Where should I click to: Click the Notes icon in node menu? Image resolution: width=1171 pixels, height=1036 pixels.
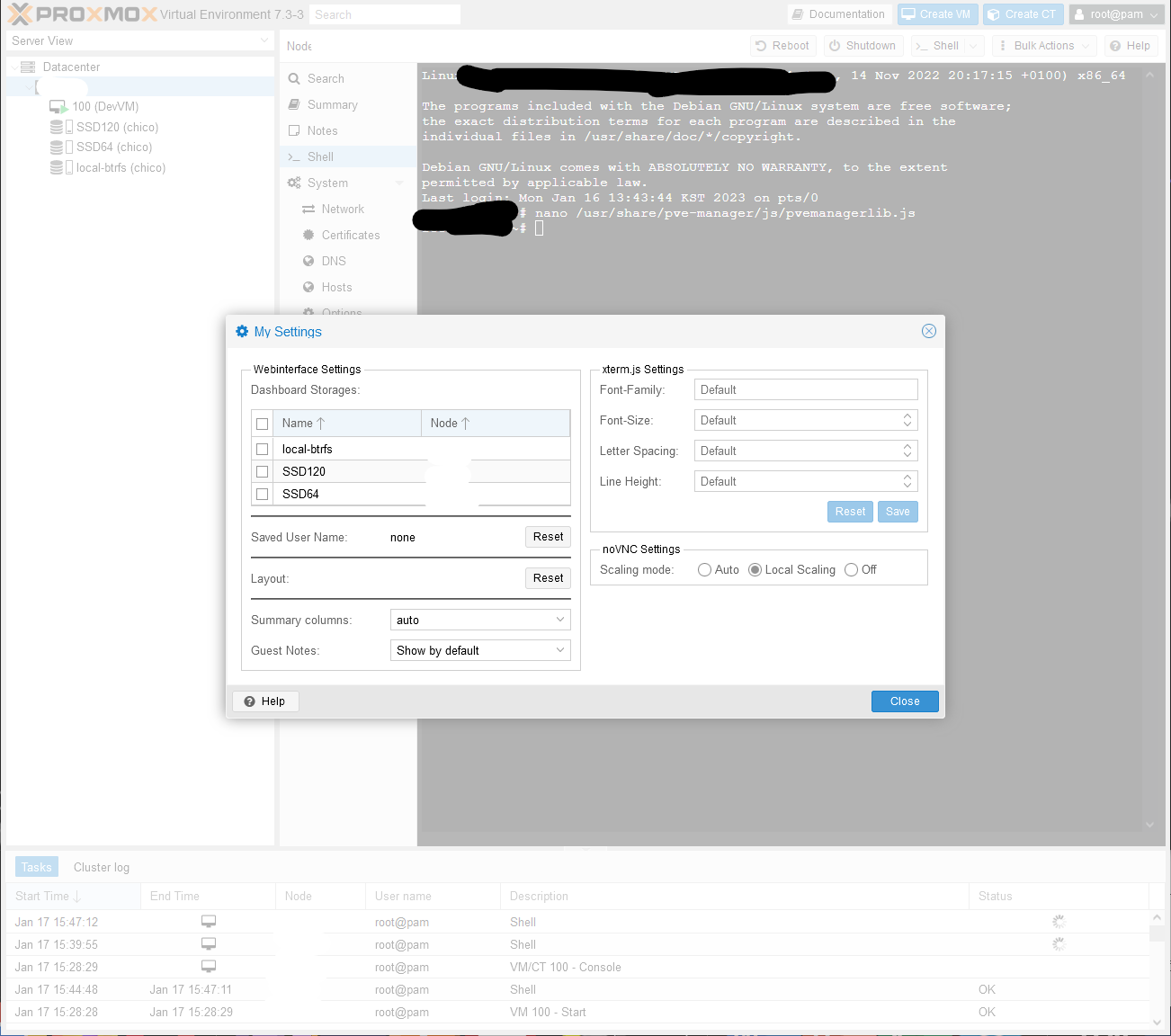pos(294,131)
